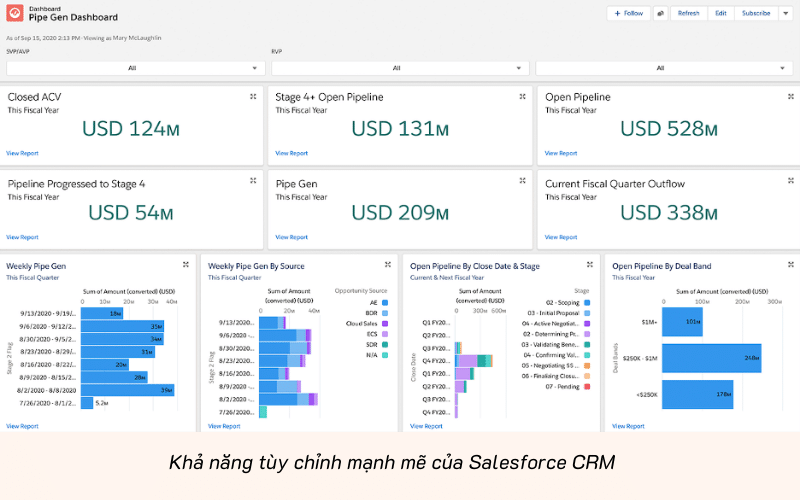Screen dimensions: 800x500
Task: Click the USD 338M Outflow value
Action: (669, 213)
